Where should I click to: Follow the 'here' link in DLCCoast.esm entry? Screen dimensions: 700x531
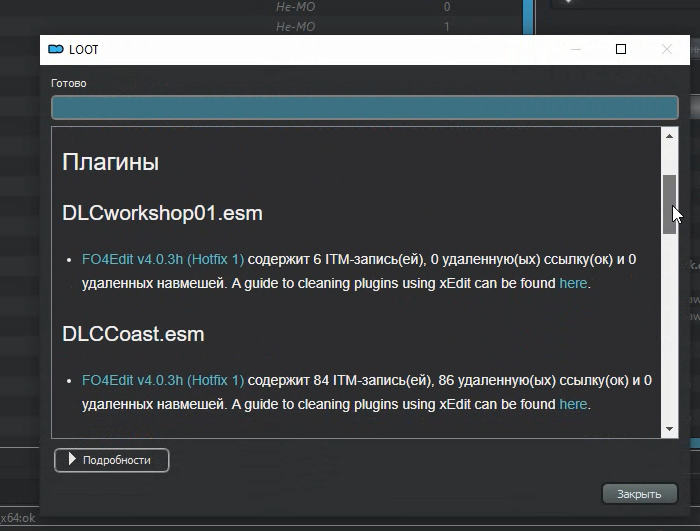(x=573, y=404)
